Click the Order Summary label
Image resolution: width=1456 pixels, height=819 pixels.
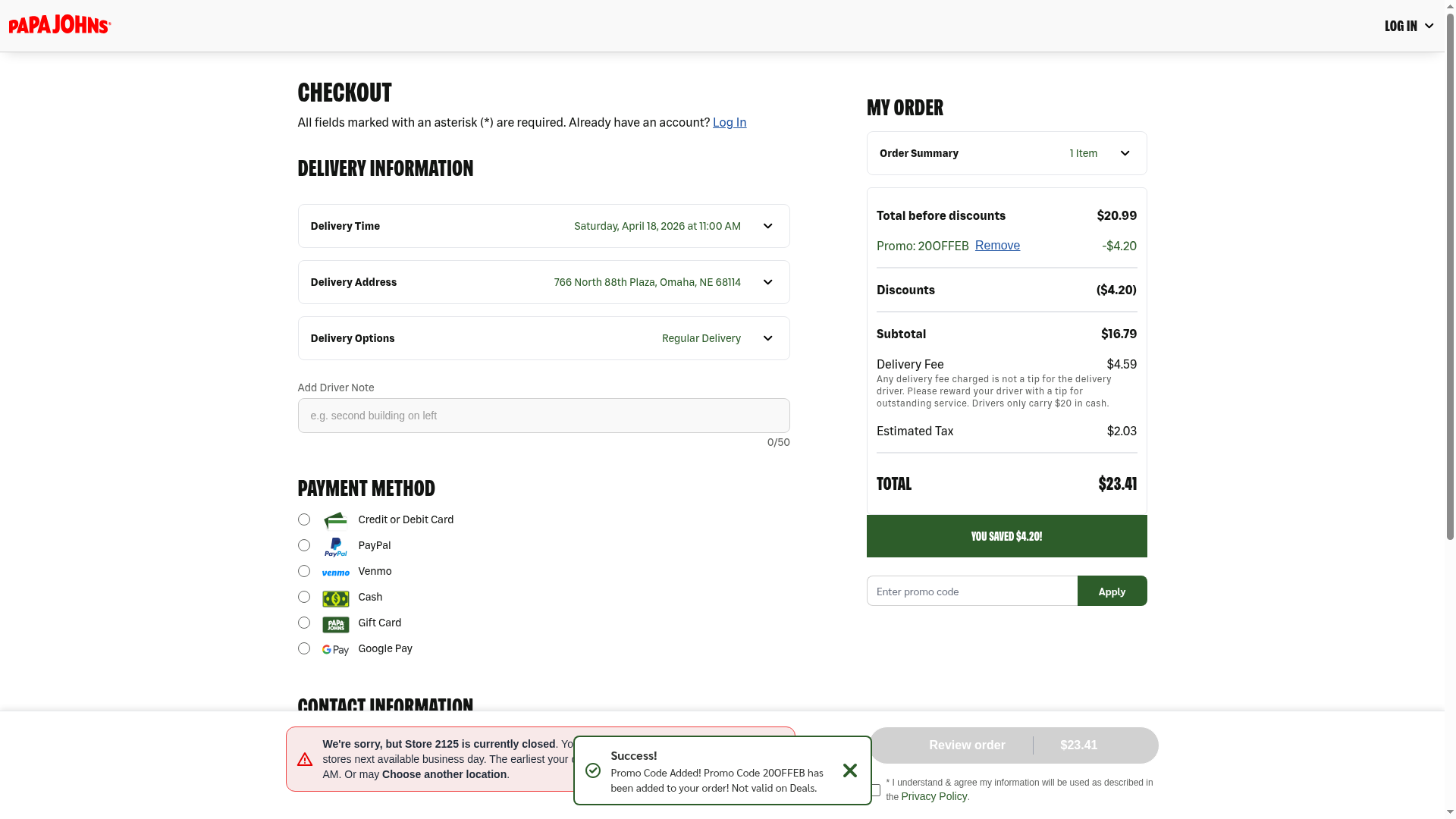[x=919, y=153]
